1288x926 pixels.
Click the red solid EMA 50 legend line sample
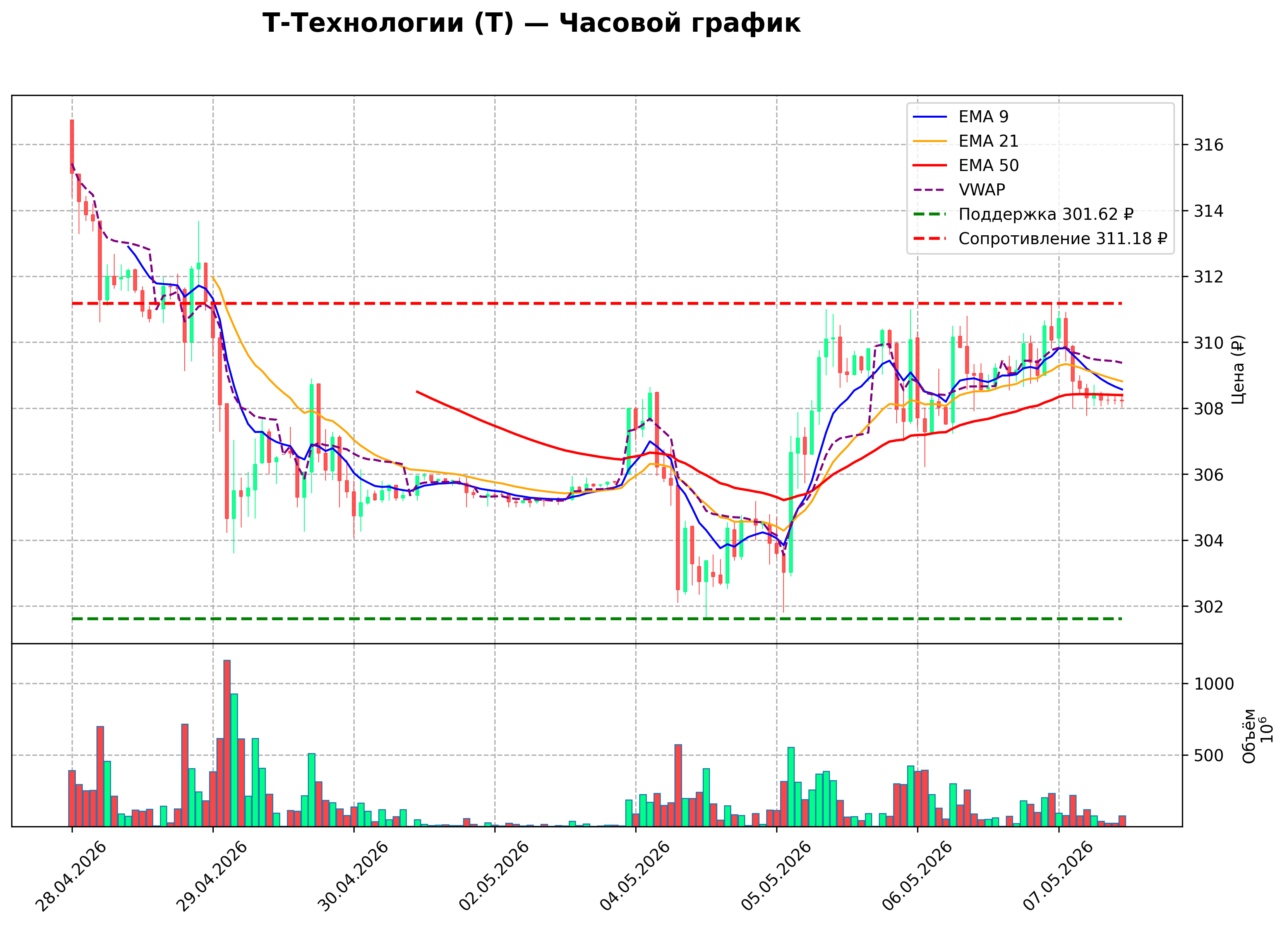point(930,166)
